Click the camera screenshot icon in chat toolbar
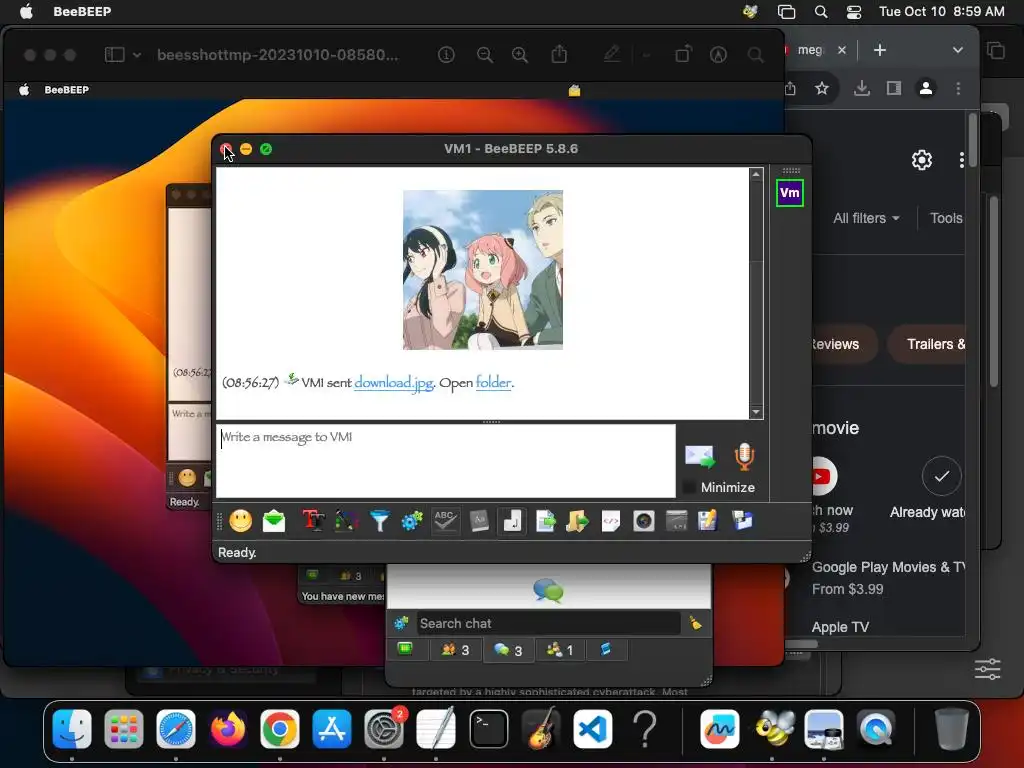The image size is (1024, 768). click(643, 521)
